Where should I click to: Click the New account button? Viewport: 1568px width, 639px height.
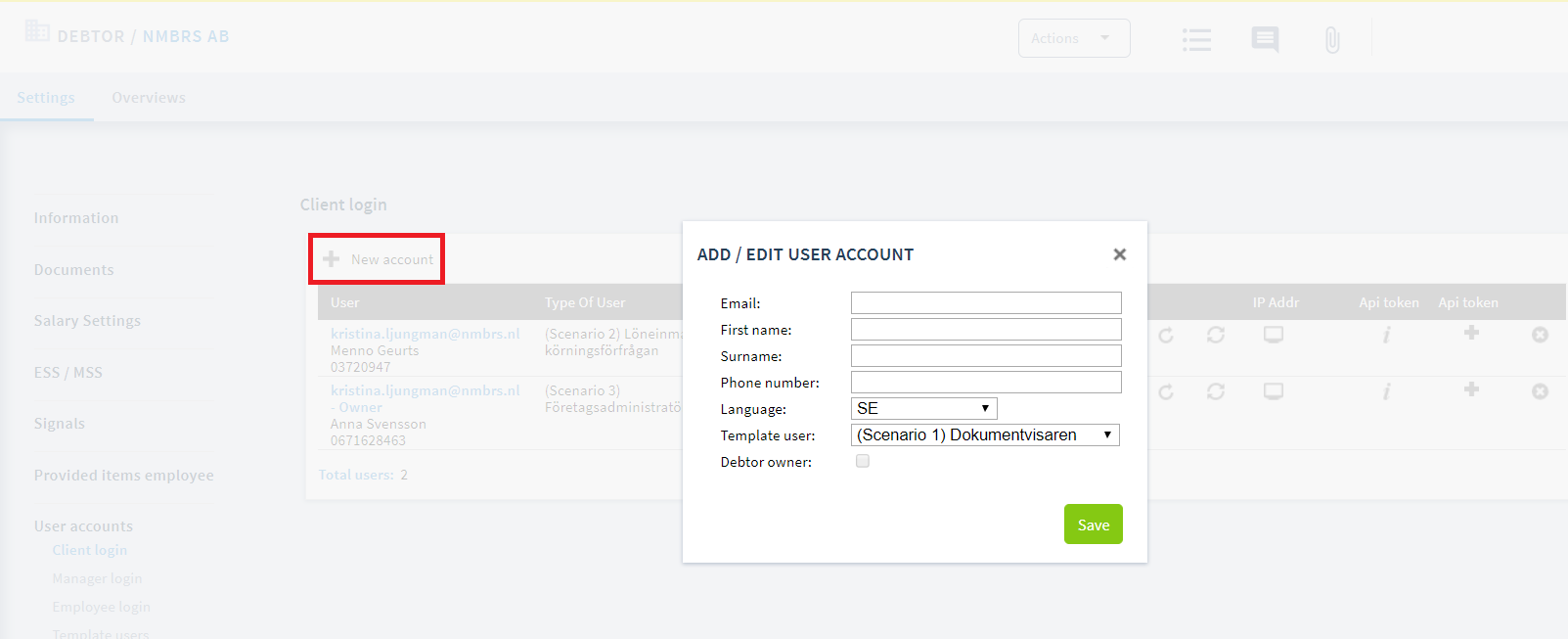(x=378, y=259)
